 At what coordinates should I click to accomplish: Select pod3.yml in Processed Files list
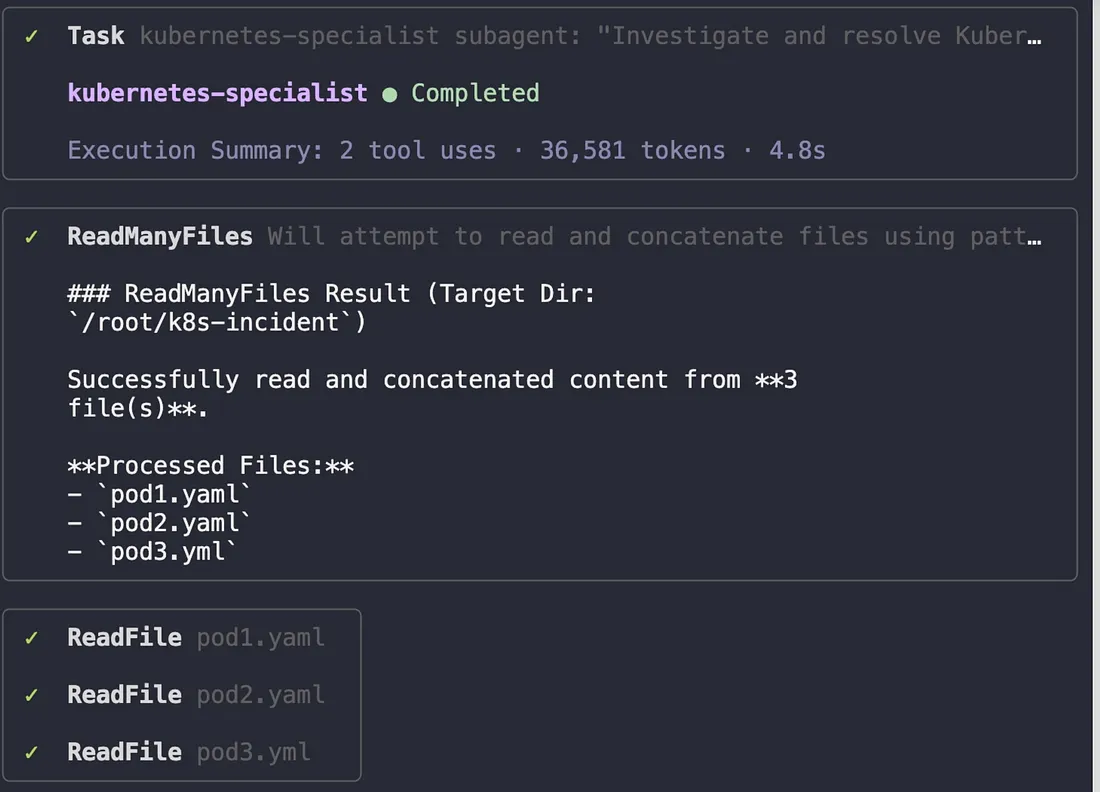(160, 551)
